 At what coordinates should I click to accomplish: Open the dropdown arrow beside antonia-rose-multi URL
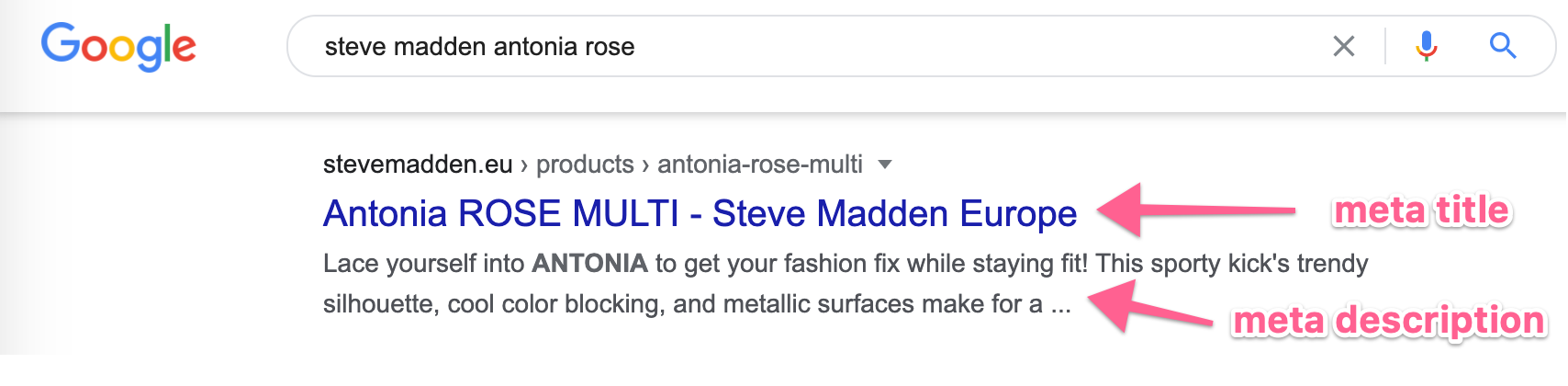[885, 165]
